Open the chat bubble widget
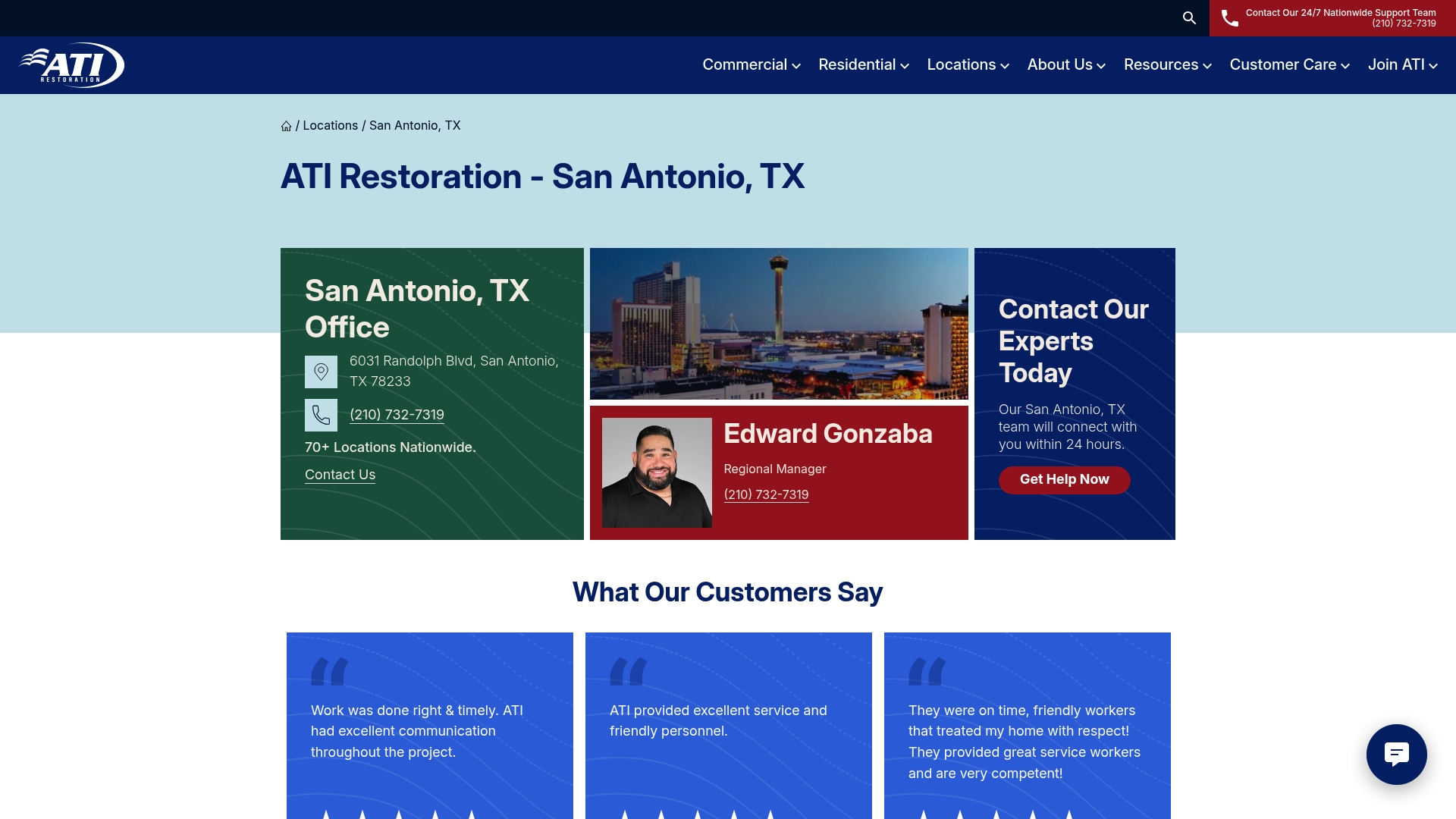The width and height of the screenshot is (1456, 819). pos(1396,755)
